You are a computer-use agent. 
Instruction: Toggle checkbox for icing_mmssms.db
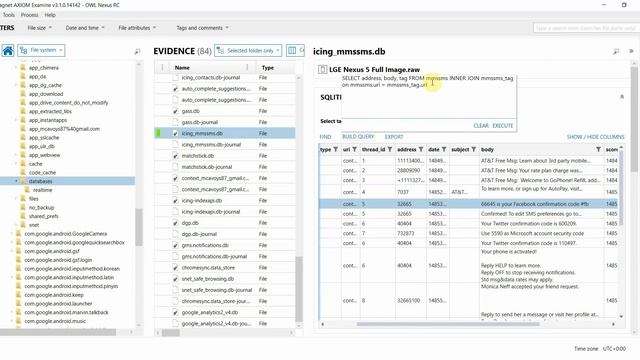[176, 133]
